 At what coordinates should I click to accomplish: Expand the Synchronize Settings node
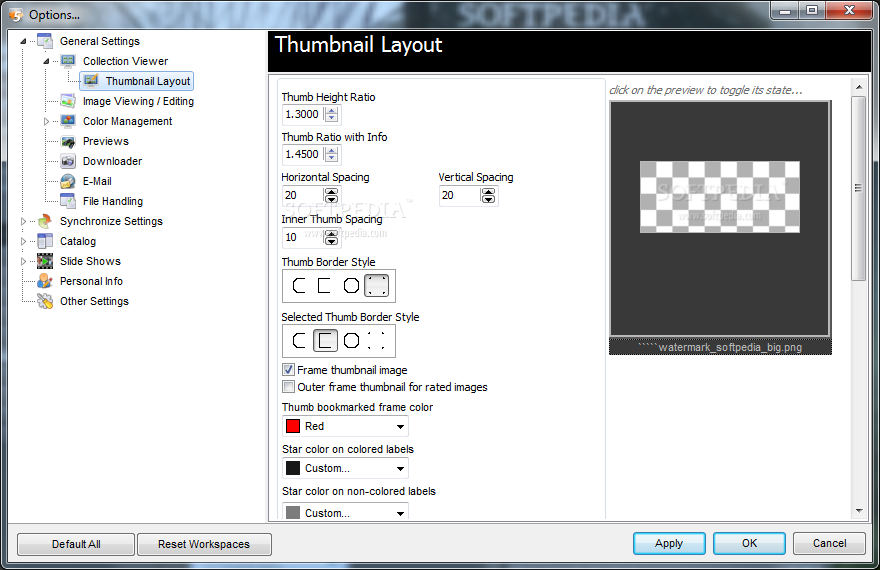point(23,221)
